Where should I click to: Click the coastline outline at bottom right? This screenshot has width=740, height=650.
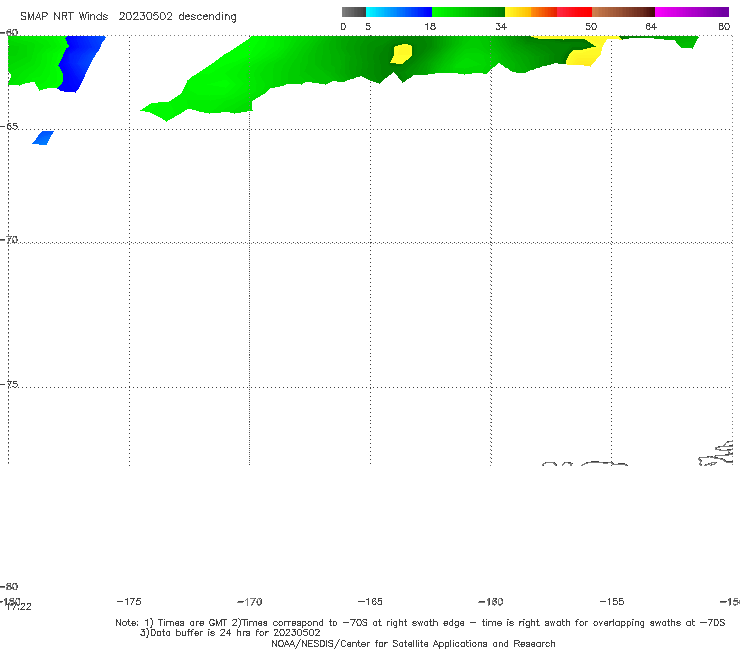pos(716,454)
